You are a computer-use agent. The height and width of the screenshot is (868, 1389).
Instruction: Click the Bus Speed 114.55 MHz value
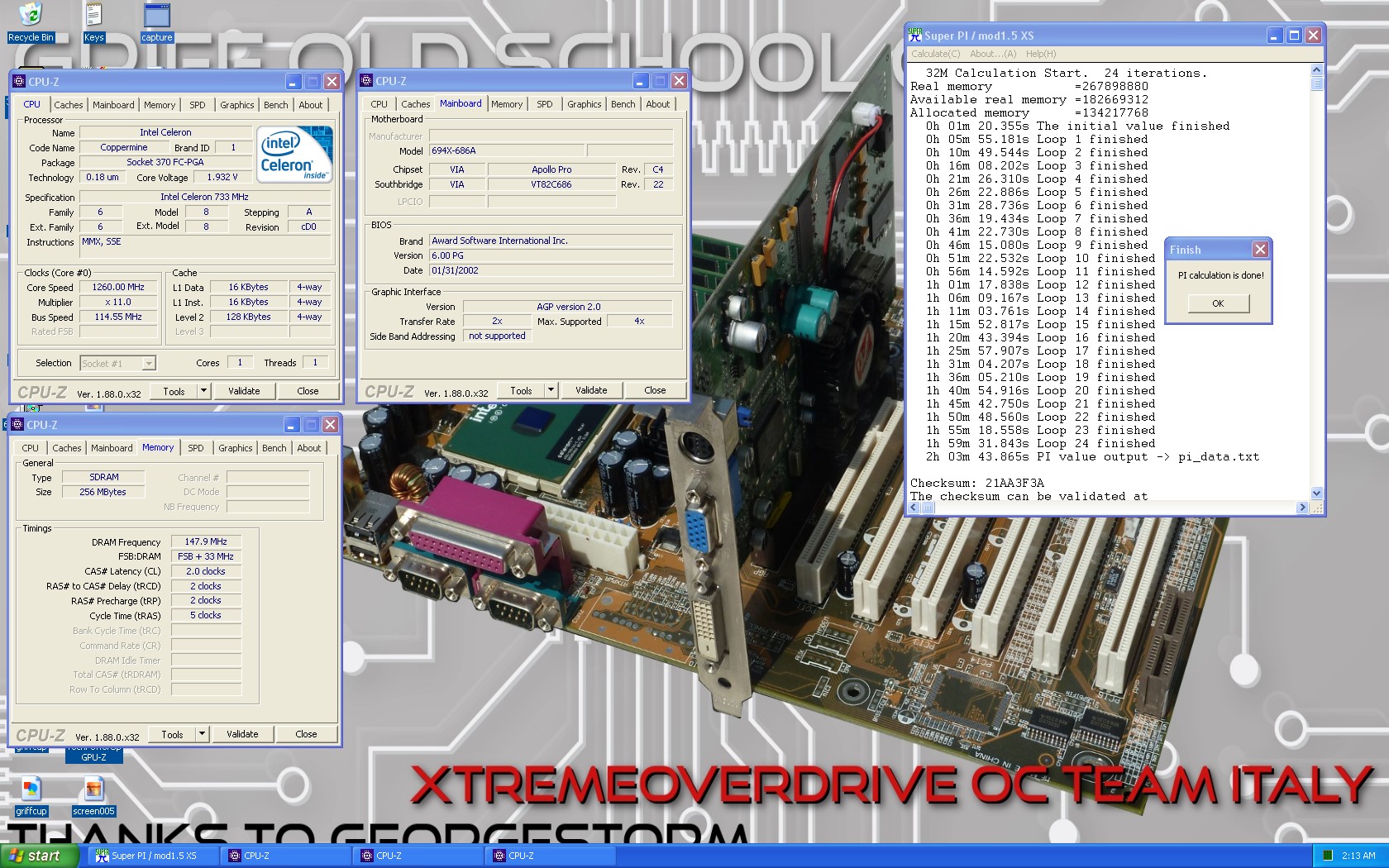tap(118, 317)
